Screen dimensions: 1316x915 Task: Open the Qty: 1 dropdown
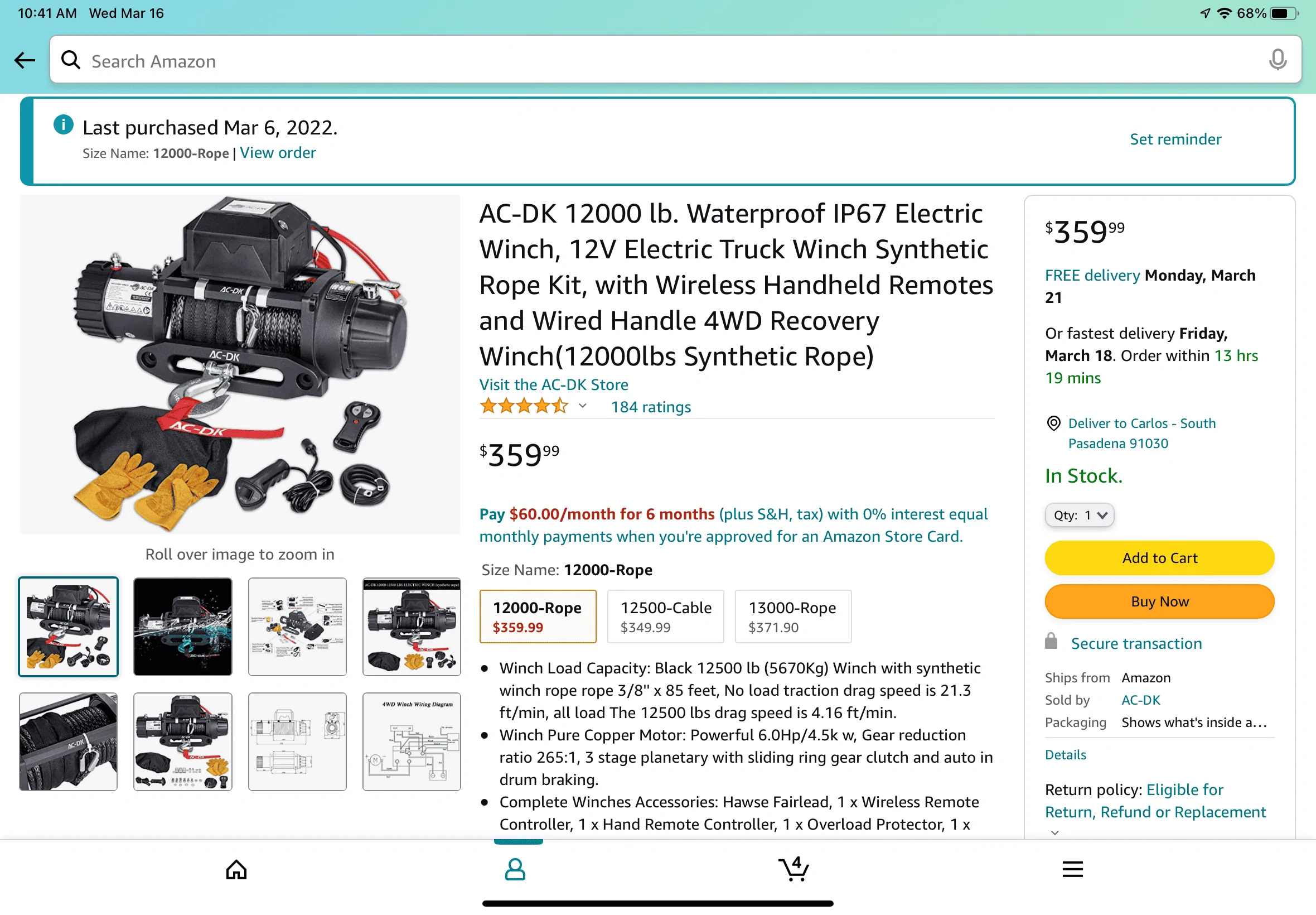[x=1080, y=515]
